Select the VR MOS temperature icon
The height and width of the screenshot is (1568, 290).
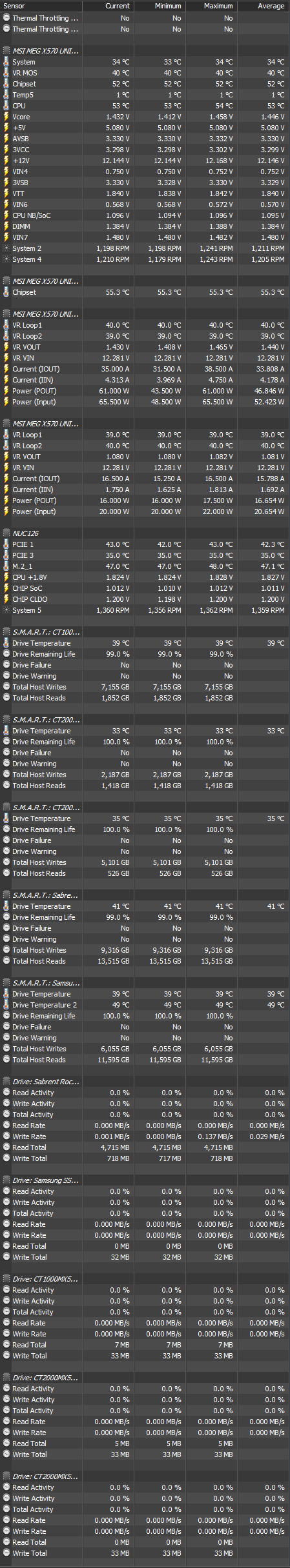[6, 73]
